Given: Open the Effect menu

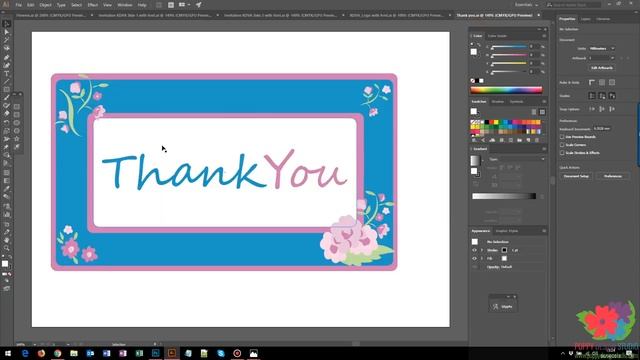Looking at the screenshot, I should 93,5.
